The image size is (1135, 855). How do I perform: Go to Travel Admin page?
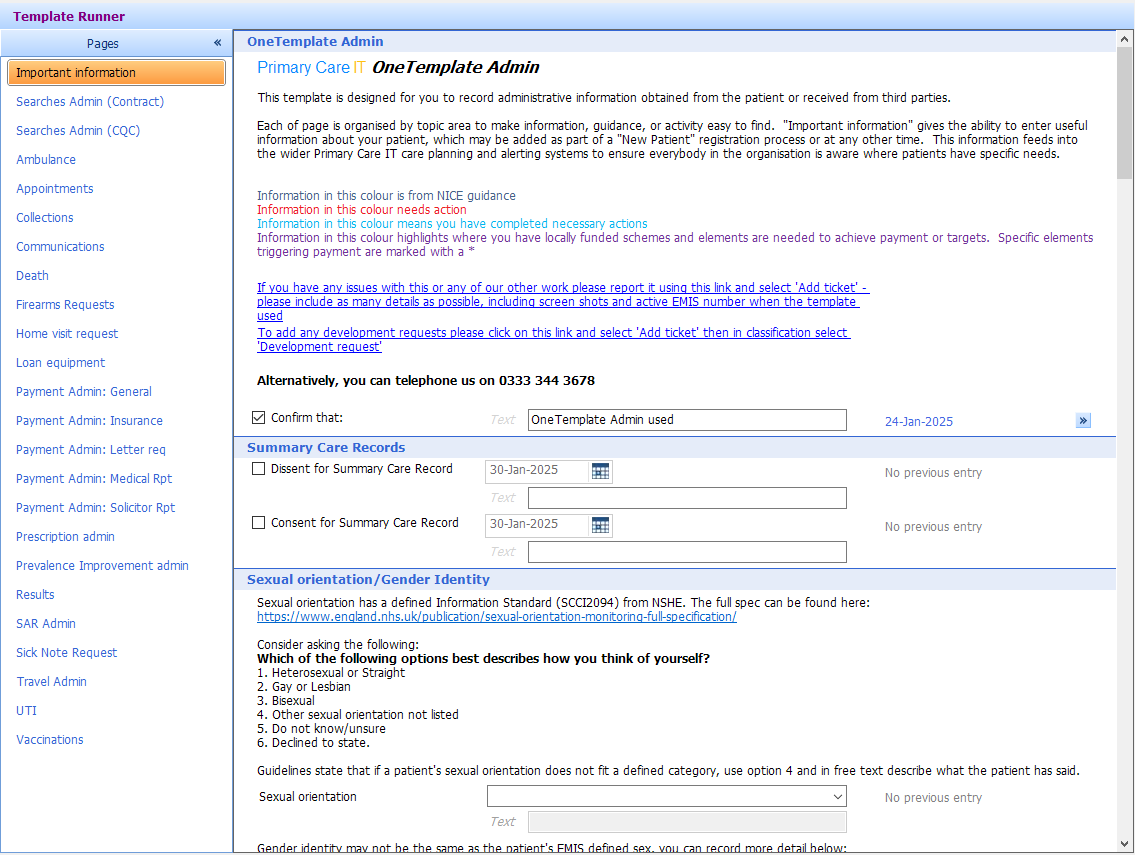[51, 681]
